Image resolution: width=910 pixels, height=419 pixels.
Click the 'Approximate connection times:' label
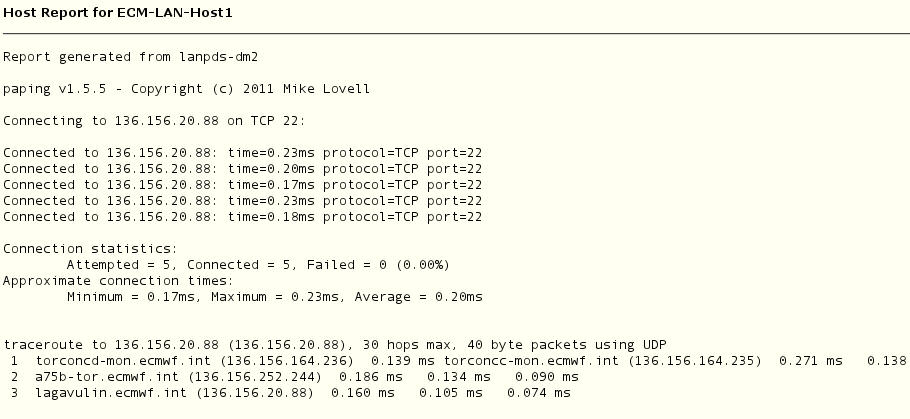tap(118, 281)
